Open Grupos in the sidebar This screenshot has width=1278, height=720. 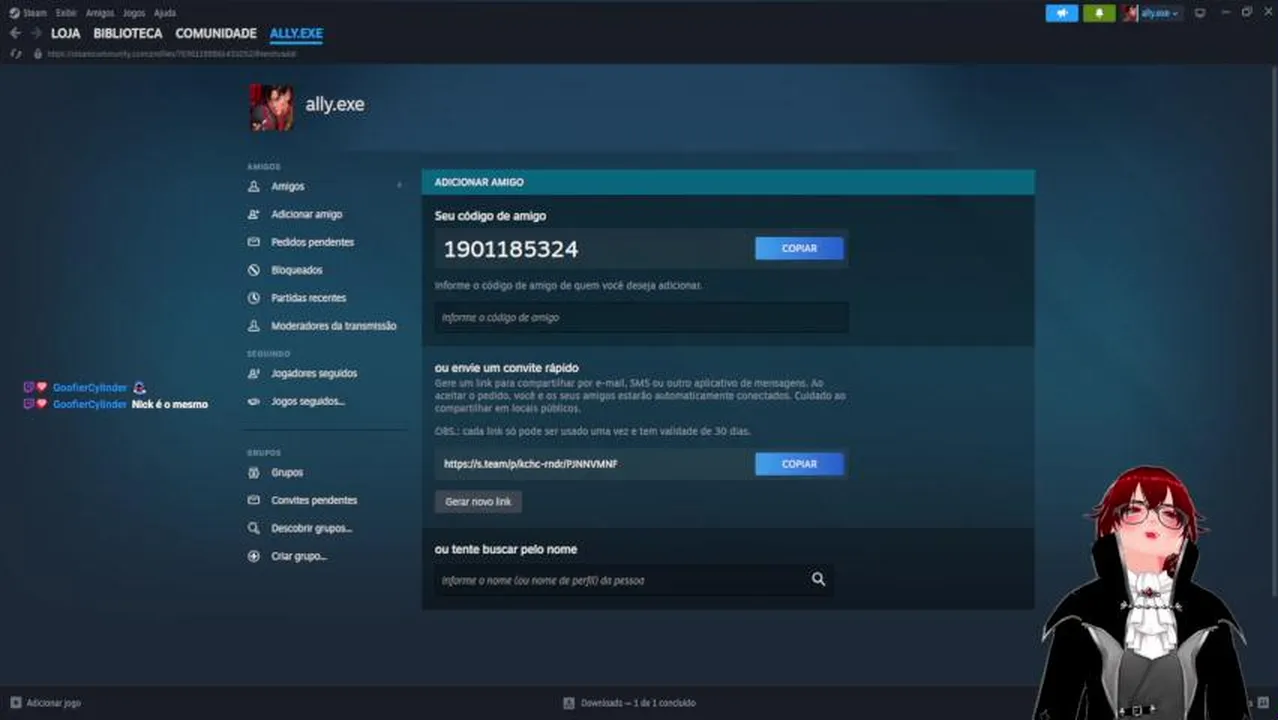click(287, 472)
